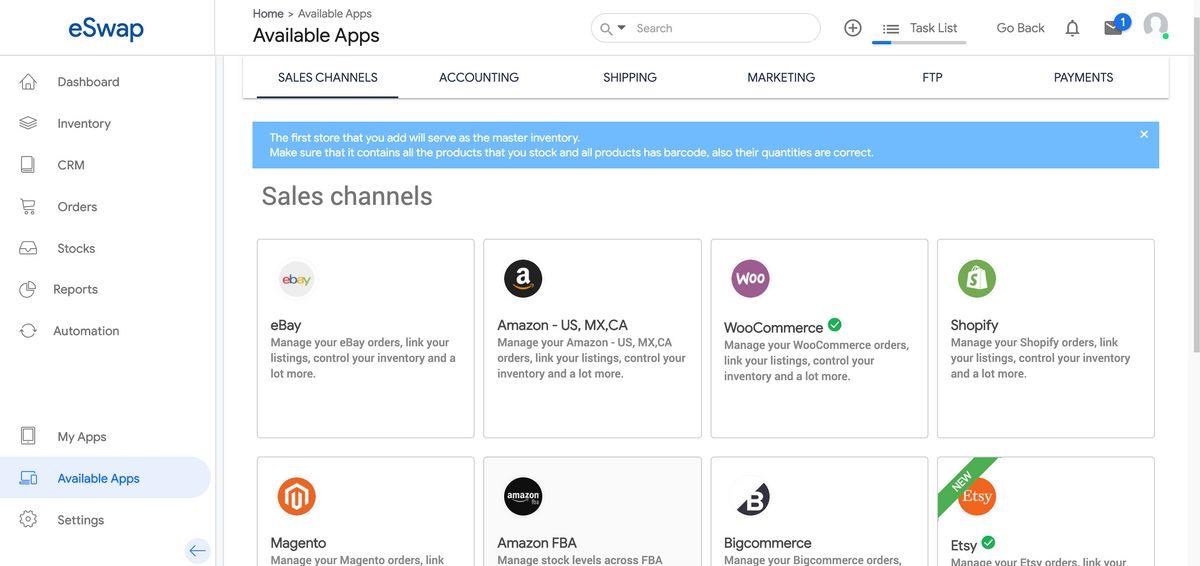Viewport: 1200px width, 566px height.
Task: Click the Shopify card title
Action: coord(975,325)
